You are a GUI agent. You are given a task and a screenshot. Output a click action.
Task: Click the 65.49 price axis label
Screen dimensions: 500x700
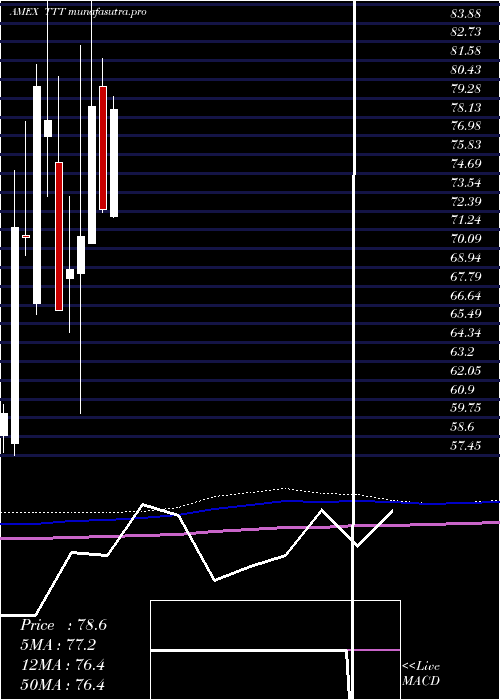pos(466,314)
